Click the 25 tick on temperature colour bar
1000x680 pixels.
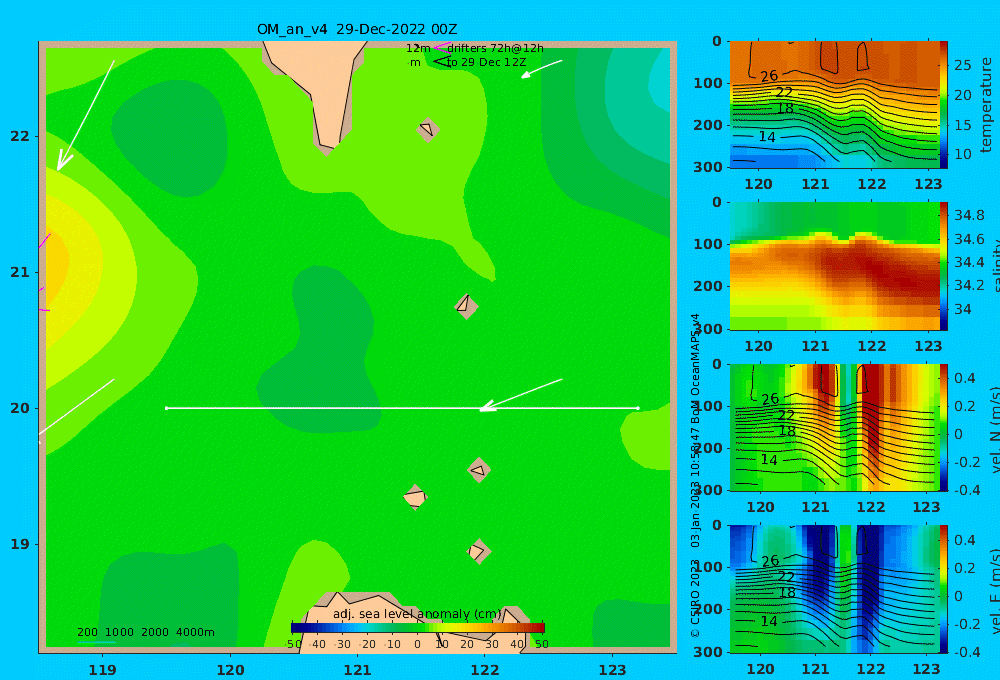[x=963, y=65]
